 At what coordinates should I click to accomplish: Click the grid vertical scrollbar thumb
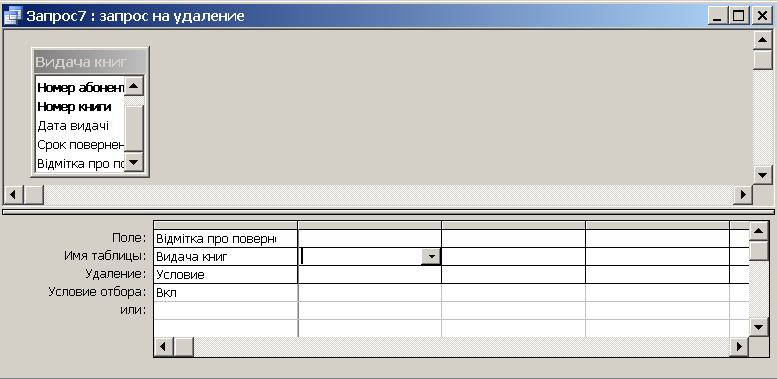[x=759, y=250]
